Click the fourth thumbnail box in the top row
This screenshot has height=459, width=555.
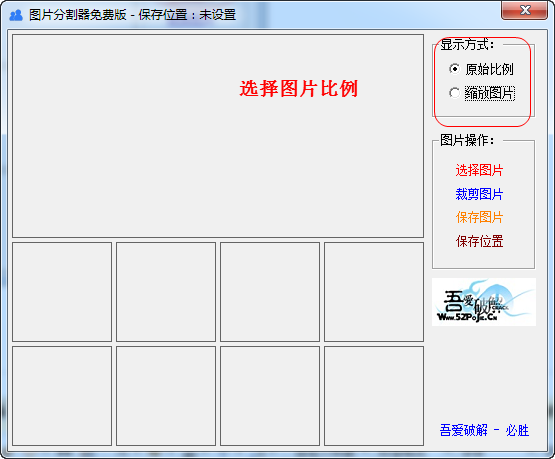click(x=374, y=292)
